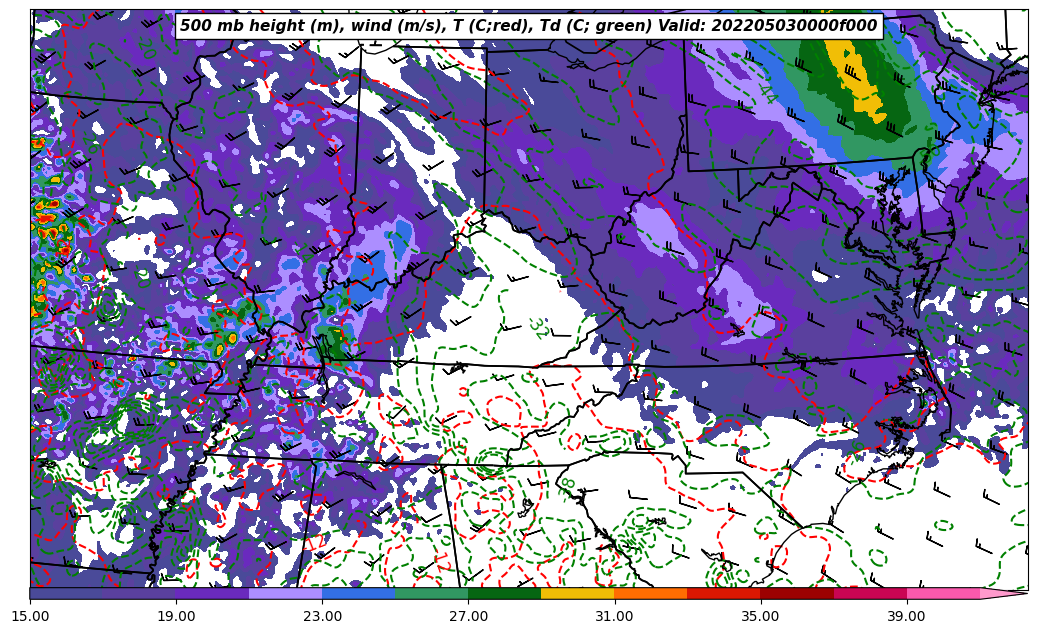Click the green contour label 8
The width and height of the screenshot is (1037, 633).
568,483
